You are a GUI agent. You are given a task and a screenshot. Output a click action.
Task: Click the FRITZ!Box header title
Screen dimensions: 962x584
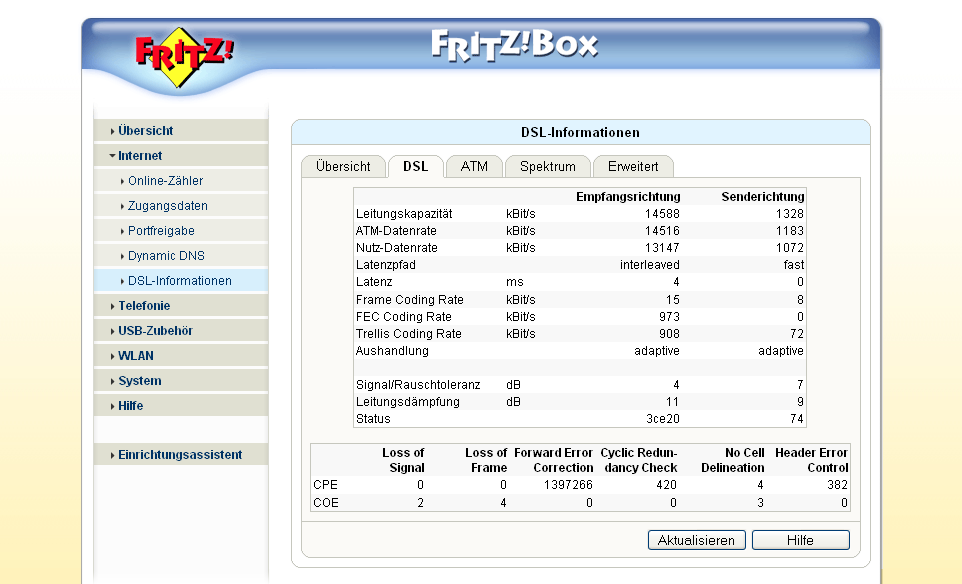(x=514, y=45)
